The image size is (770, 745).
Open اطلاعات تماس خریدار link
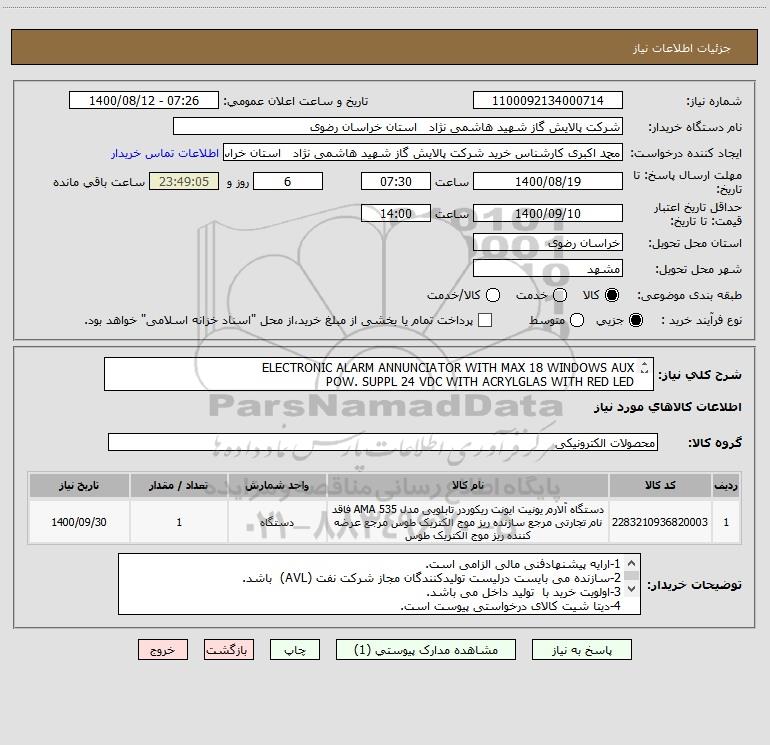pos(165,153)
